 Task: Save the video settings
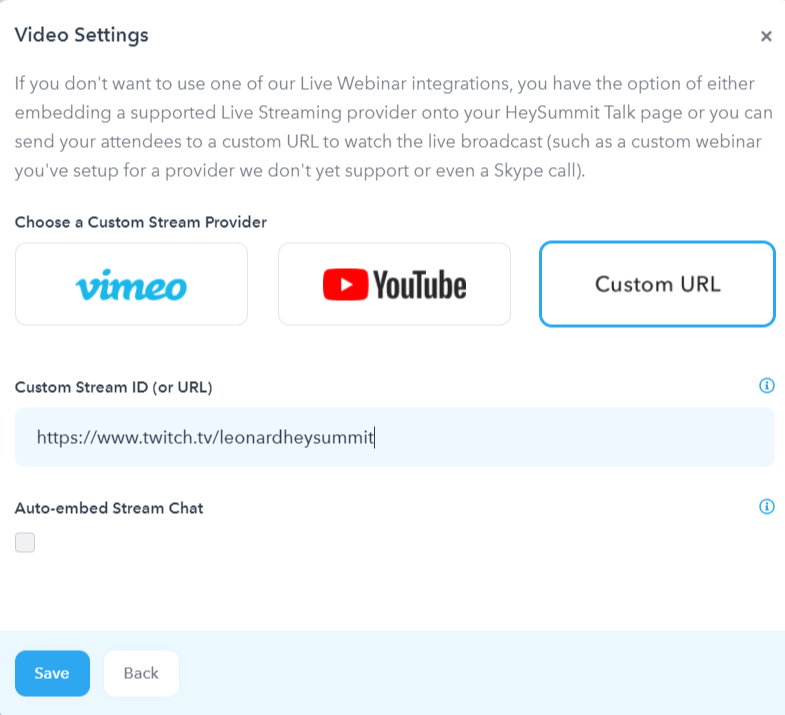53,673
